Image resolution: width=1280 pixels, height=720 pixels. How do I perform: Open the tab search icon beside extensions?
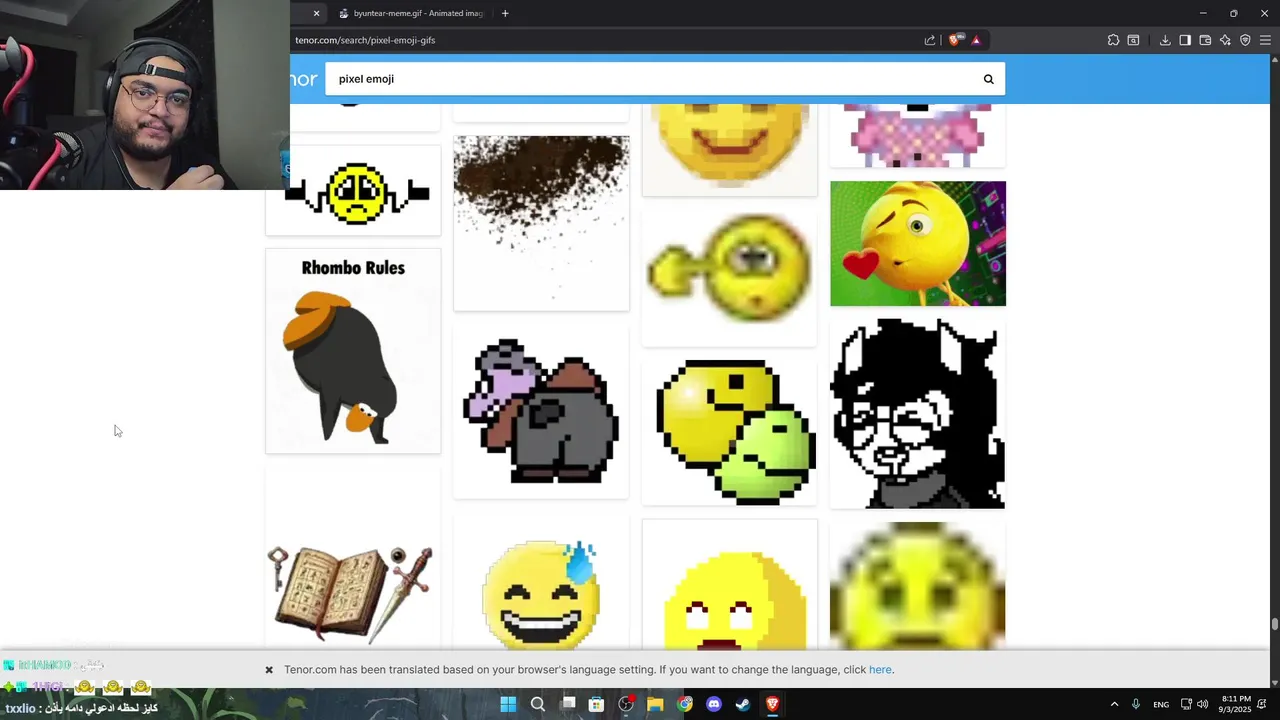pos(1133,40)
